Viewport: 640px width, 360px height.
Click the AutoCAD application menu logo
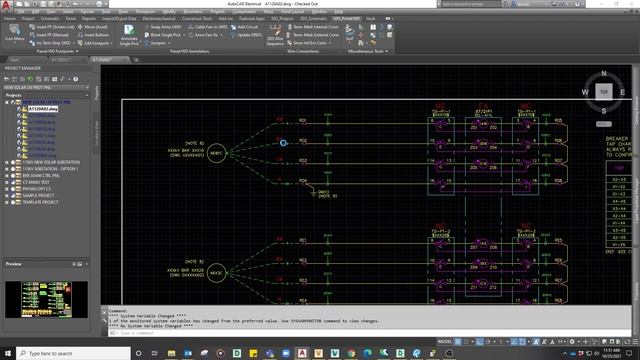point(6,5)
